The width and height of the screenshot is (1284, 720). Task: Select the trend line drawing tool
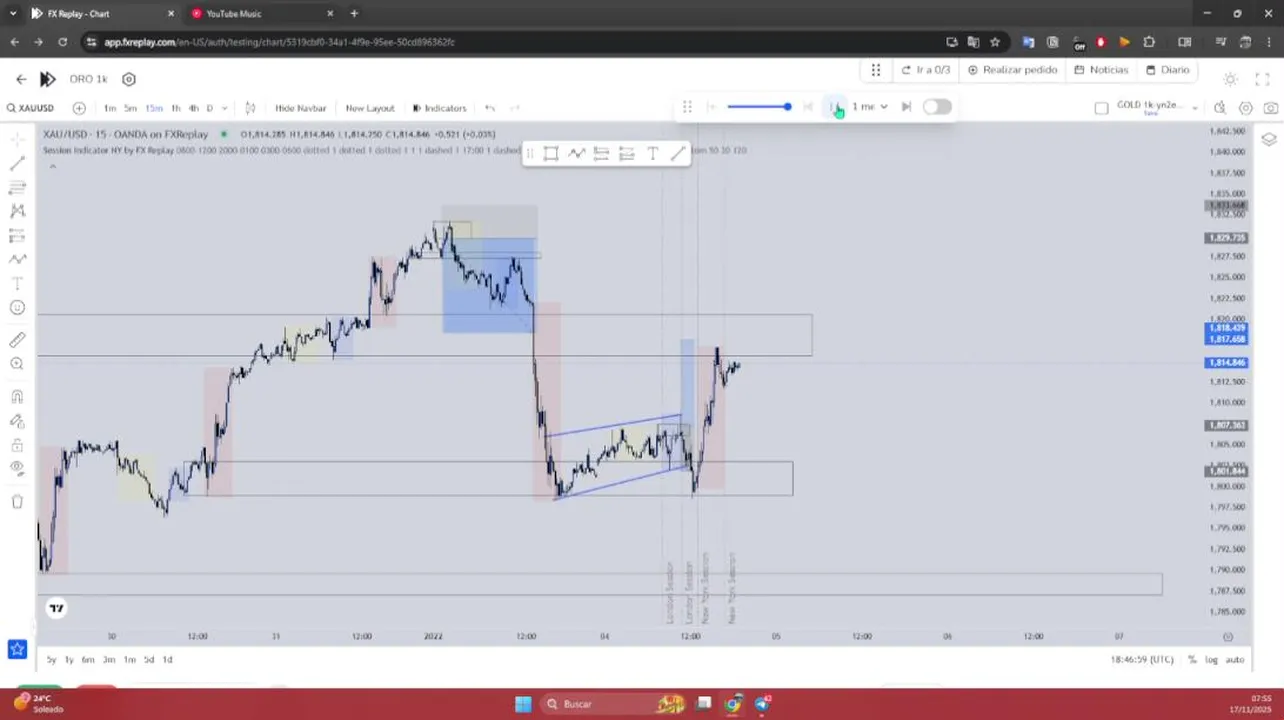17,163
